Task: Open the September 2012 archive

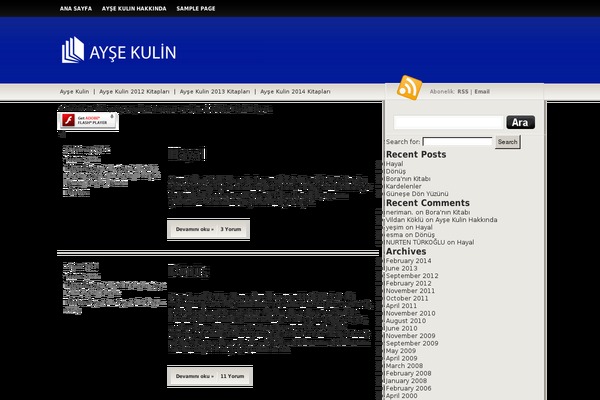Action: pyautogui.click(x=412, y=276)
